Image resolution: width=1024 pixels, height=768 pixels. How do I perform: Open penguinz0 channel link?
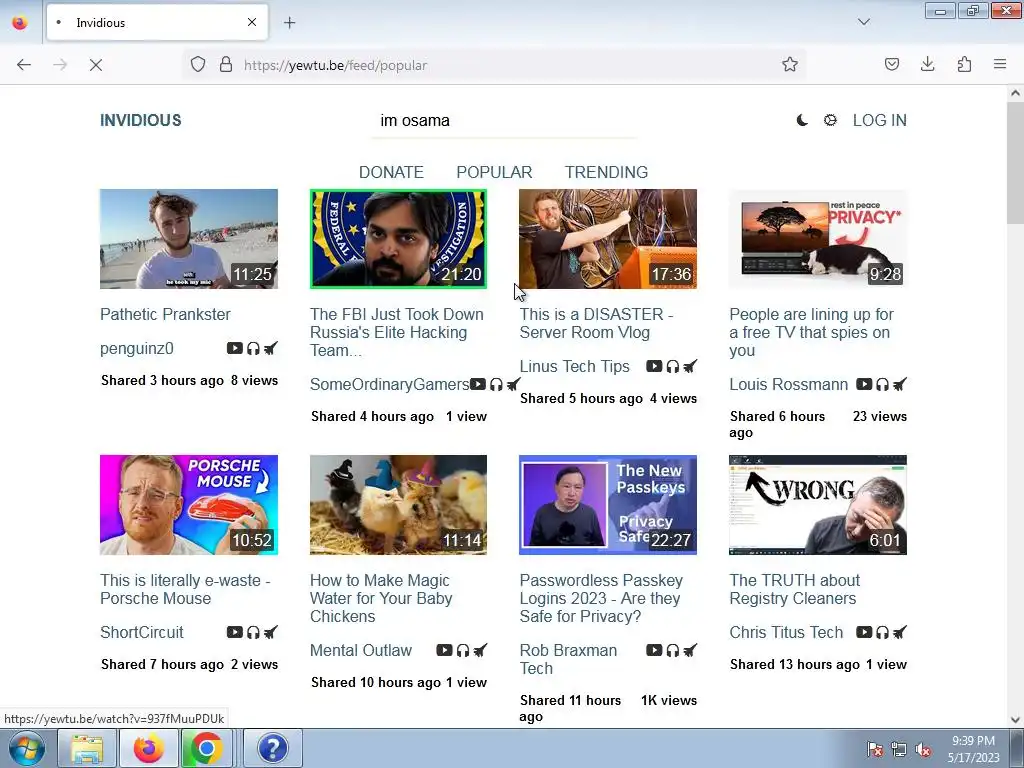pos(136,349)
